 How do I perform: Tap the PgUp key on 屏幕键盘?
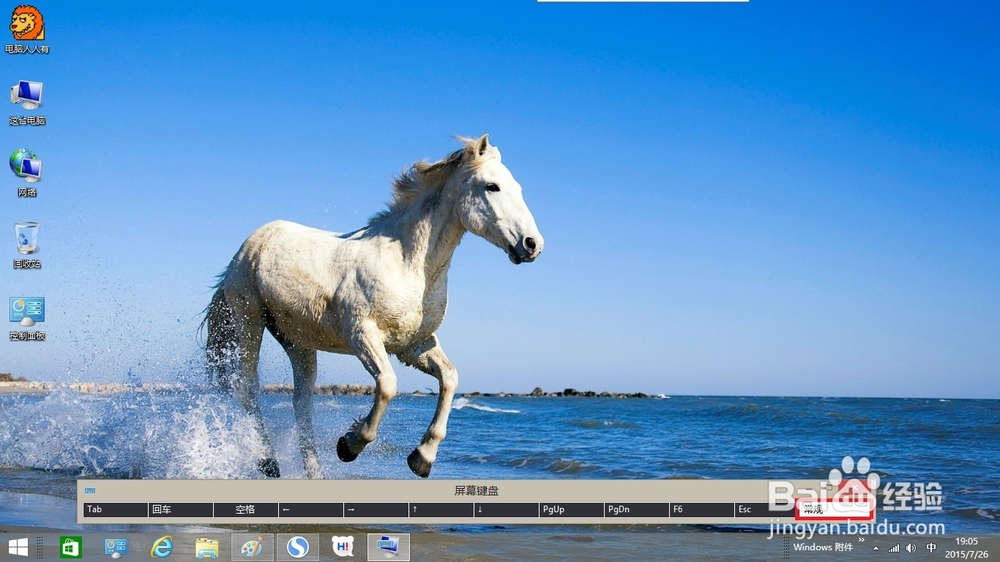(571, 510)
